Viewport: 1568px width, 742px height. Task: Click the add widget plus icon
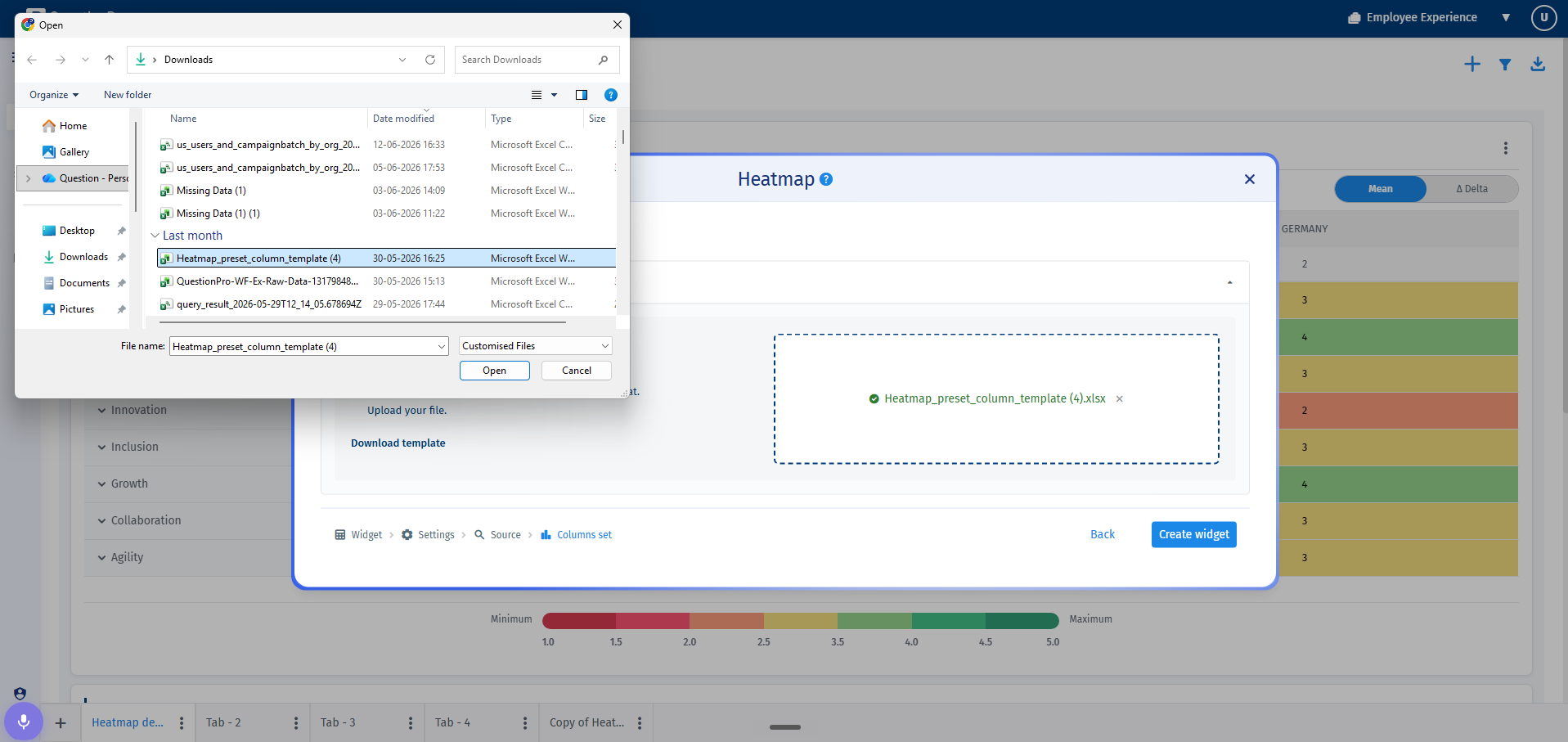[1472, 64]
